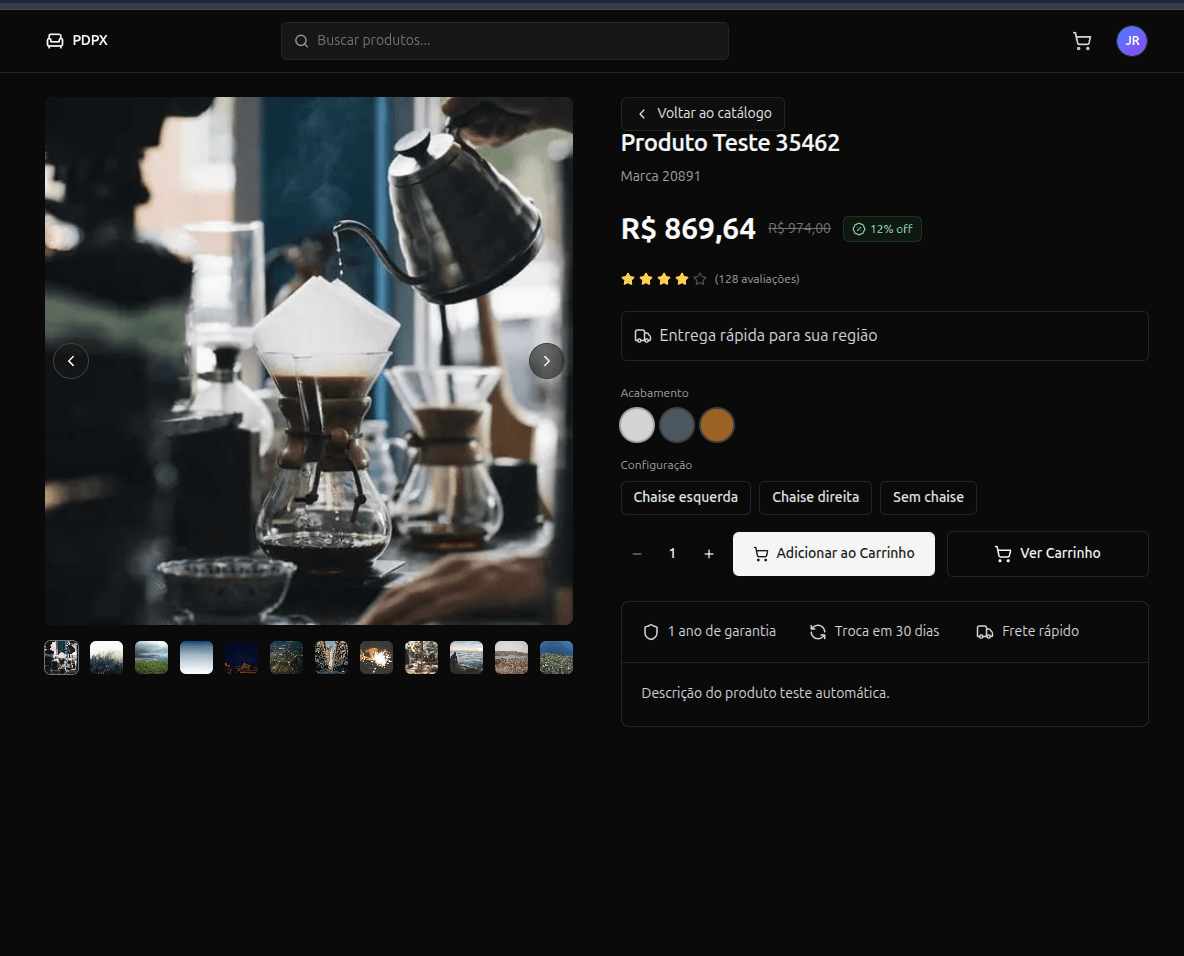Click the Entrega rápida delivery banner
Screen dimensions: 1184x956
click(884, 336)
